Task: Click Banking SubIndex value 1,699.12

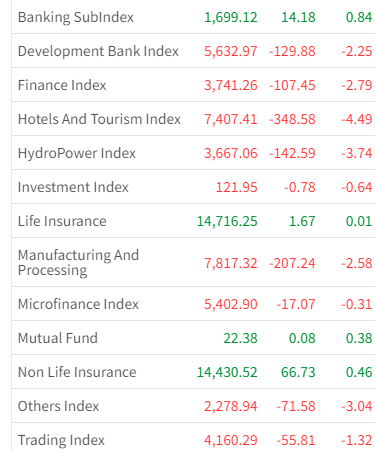Action: pyautogui.click(x=231, y=18)
